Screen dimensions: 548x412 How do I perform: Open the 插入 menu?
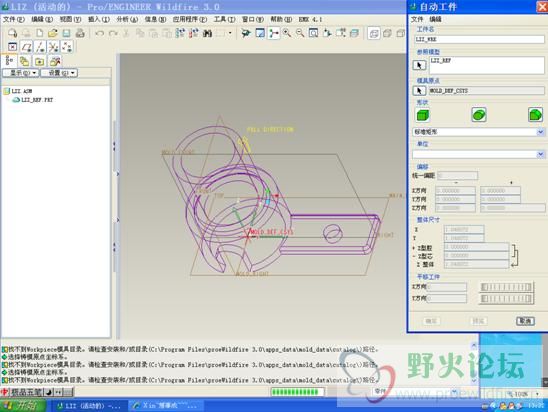(99, 19)
